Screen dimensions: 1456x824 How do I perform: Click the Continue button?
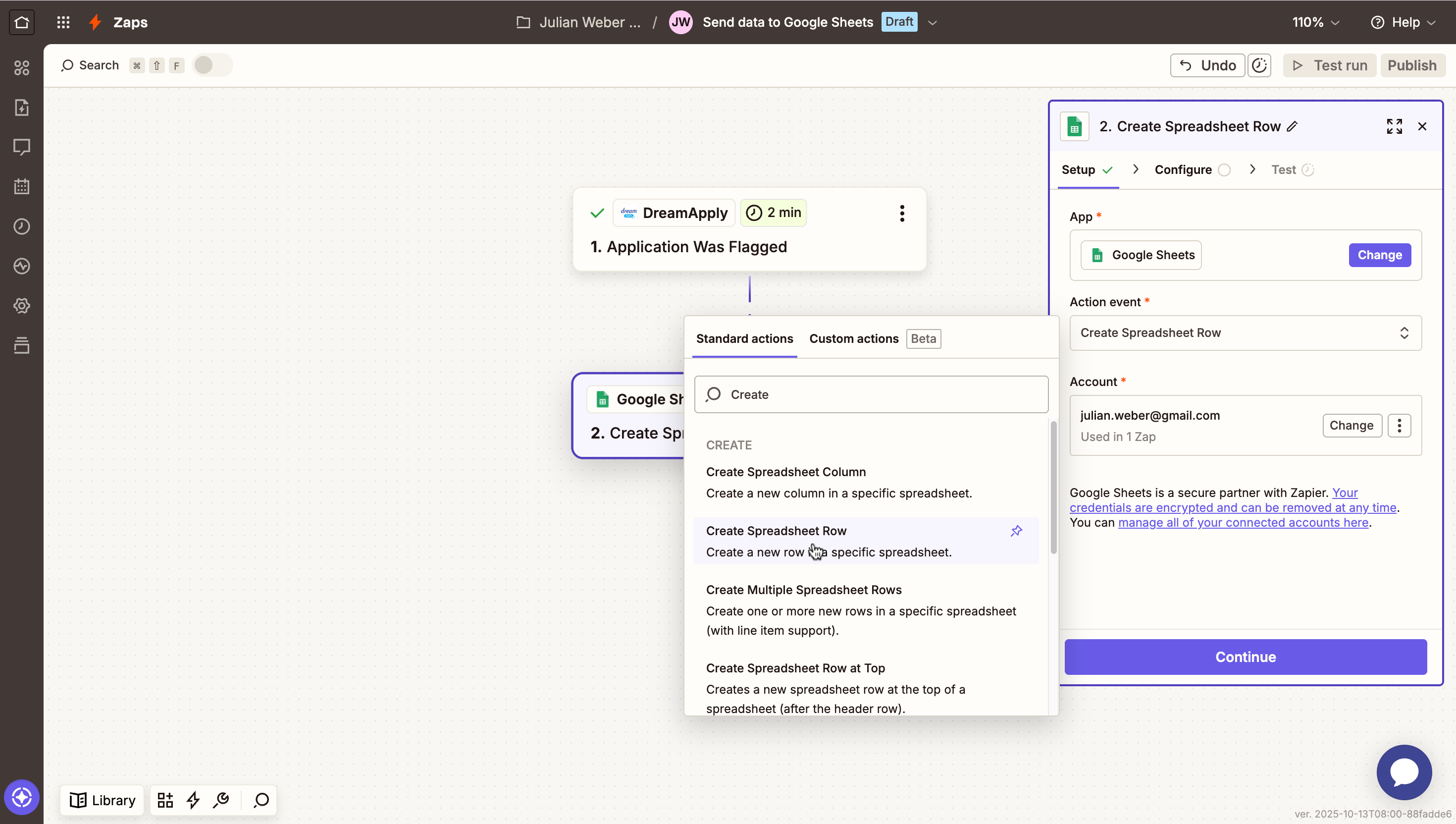coord(1245,657)
